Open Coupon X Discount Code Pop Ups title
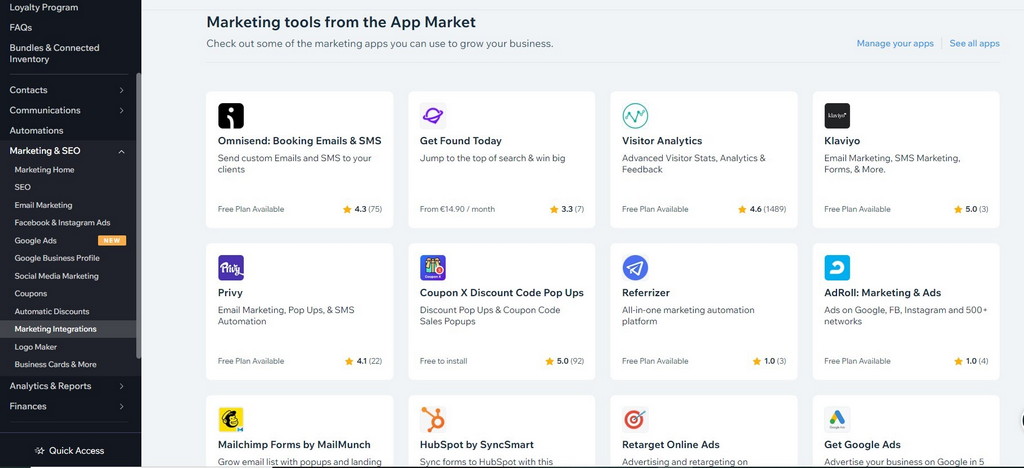The width and height of the screenshot is (1024, 468). point(502,293)
